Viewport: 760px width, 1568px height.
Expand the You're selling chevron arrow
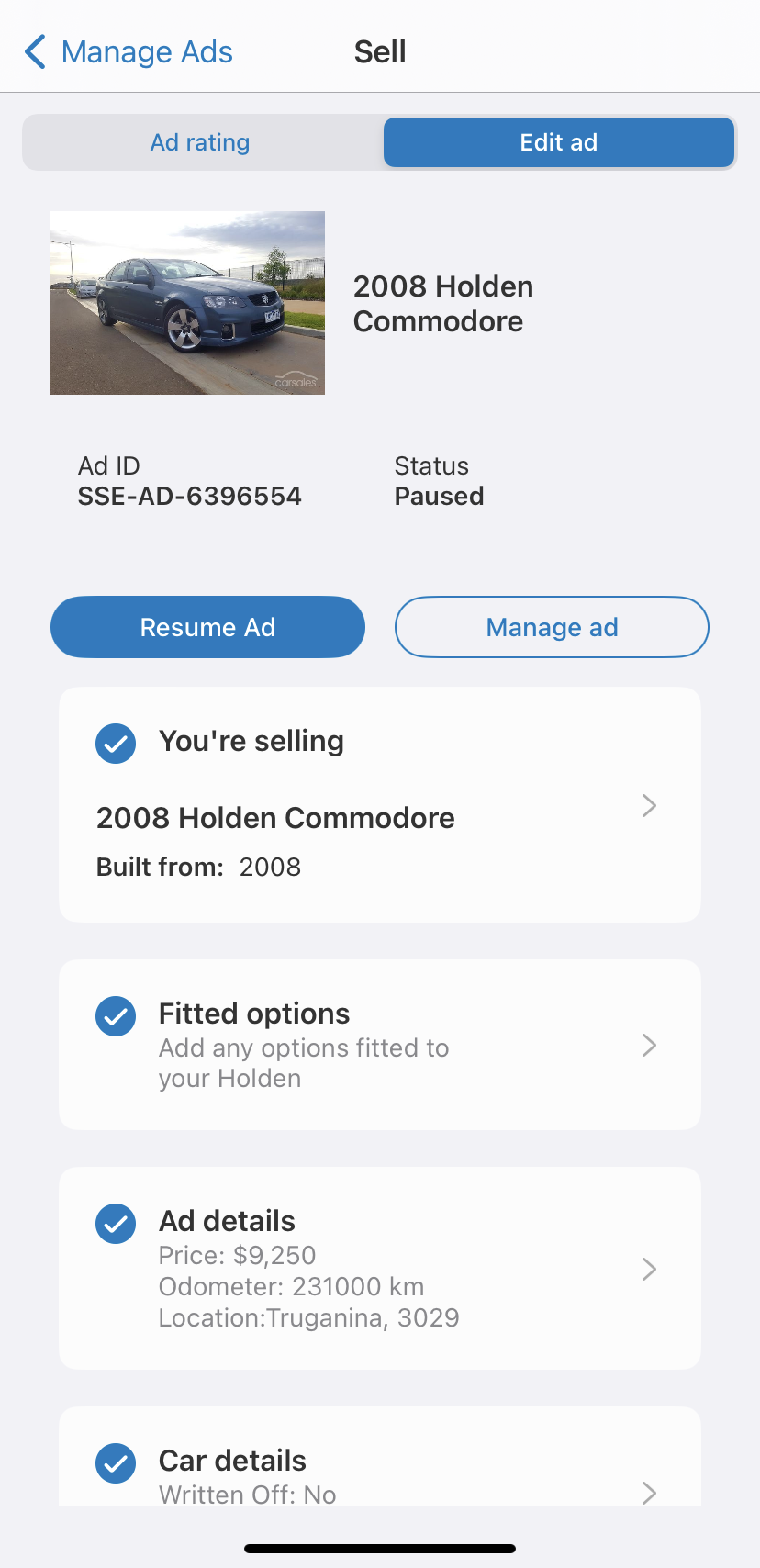point(649,805)
